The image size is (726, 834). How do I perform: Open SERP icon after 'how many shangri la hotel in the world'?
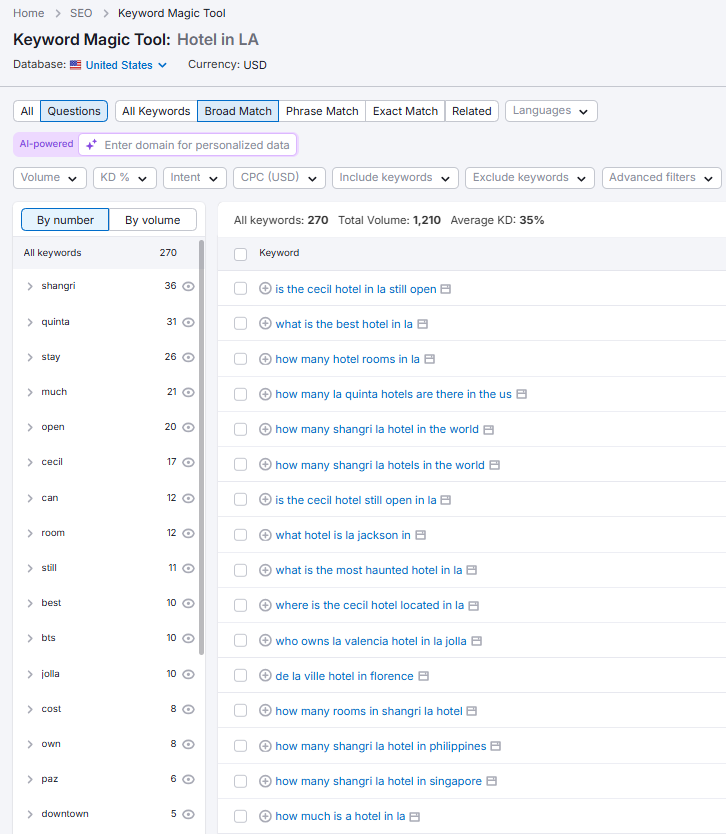488,429
